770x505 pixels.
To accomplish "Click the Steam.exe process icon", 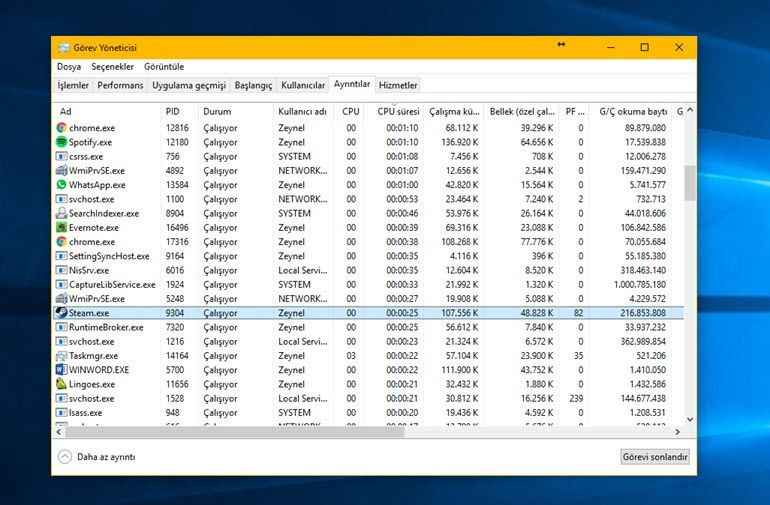I will click(62, 313).
